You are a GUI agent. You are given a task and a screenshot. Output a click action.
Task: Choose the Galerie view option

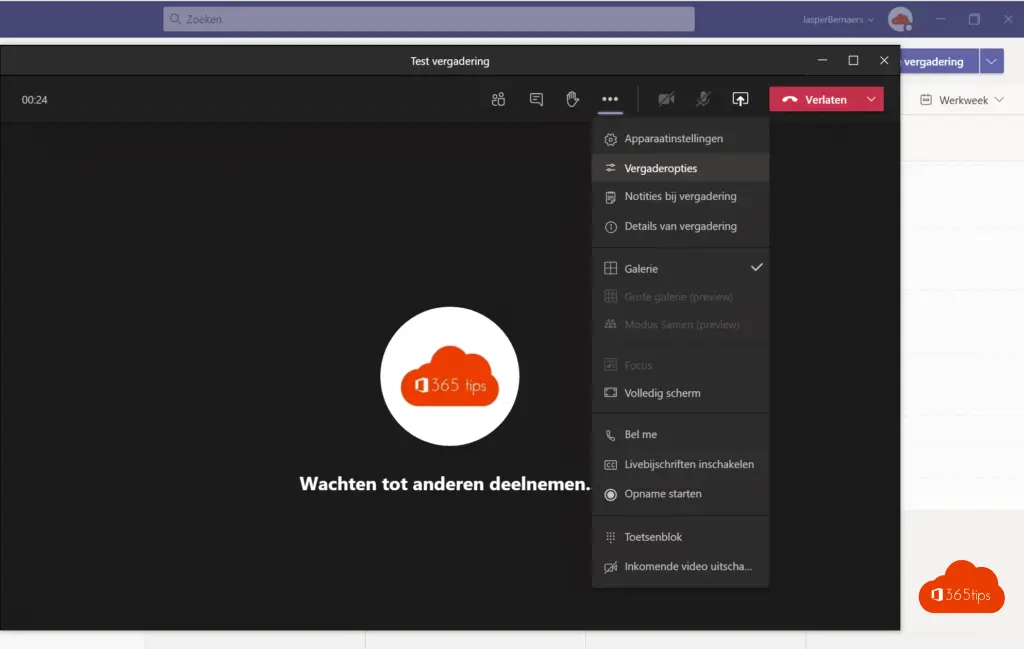point(680,268)
